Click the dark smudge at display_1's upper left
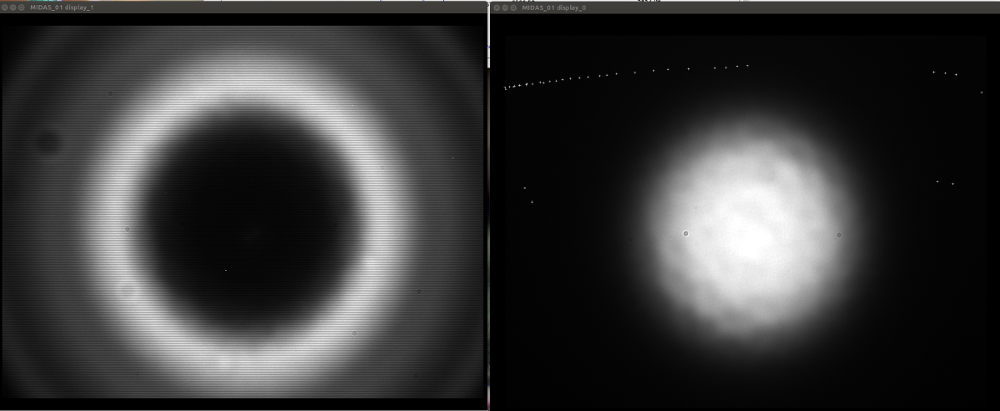 point(46,142)
